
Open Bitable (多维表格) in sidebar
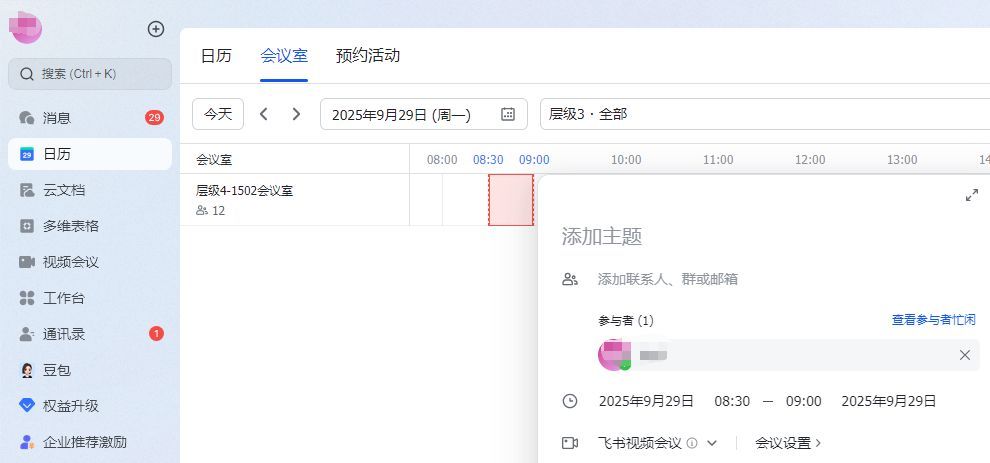[x=70, y=226]
